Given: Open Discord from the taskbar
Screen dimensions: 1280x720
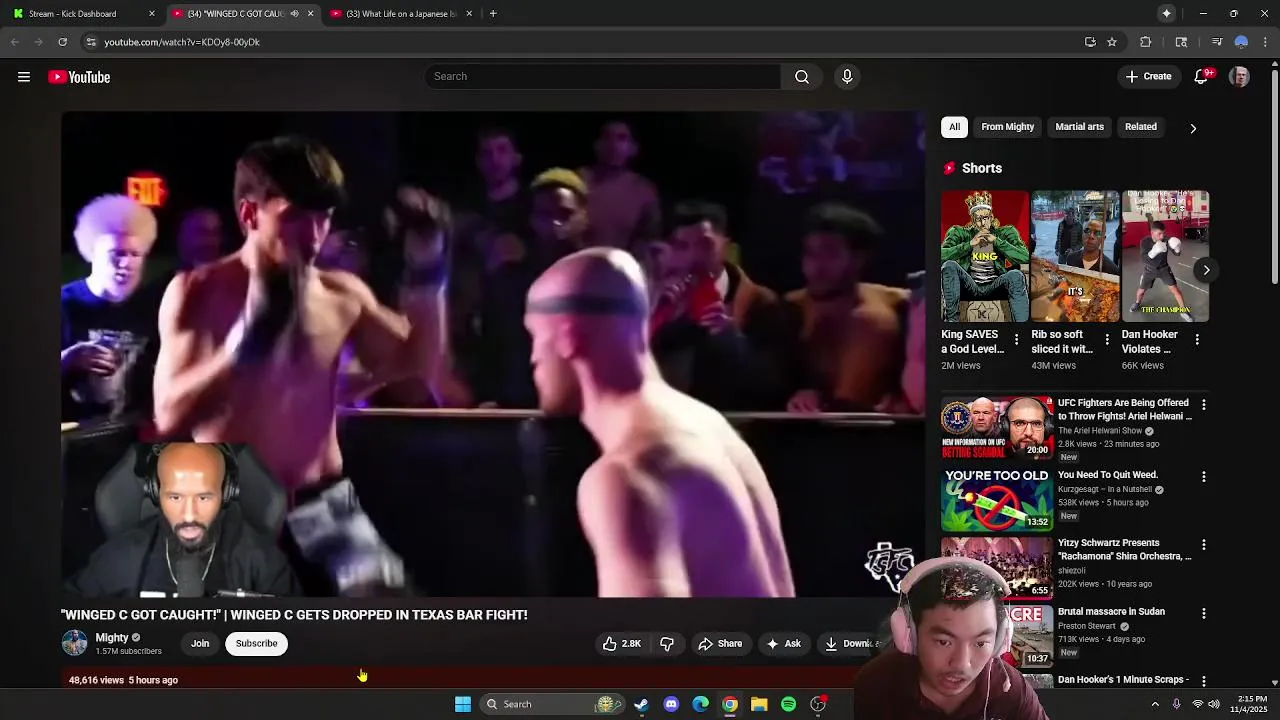Looking at the screenshot, I should pyautogui.click(x=671, y=704).
